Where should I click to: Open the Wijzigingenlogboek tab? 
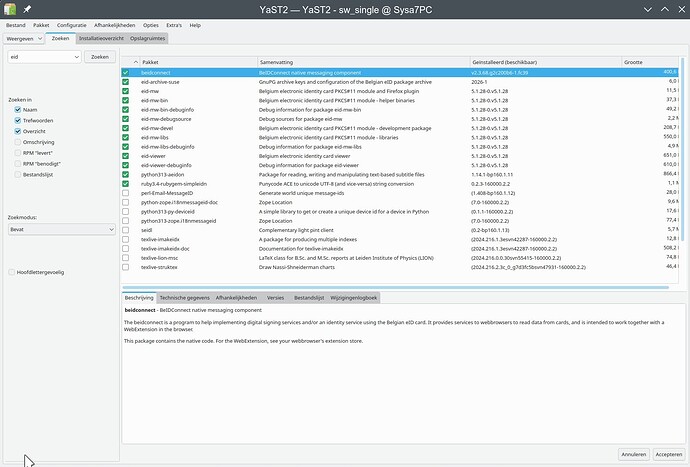click(353, 298)
